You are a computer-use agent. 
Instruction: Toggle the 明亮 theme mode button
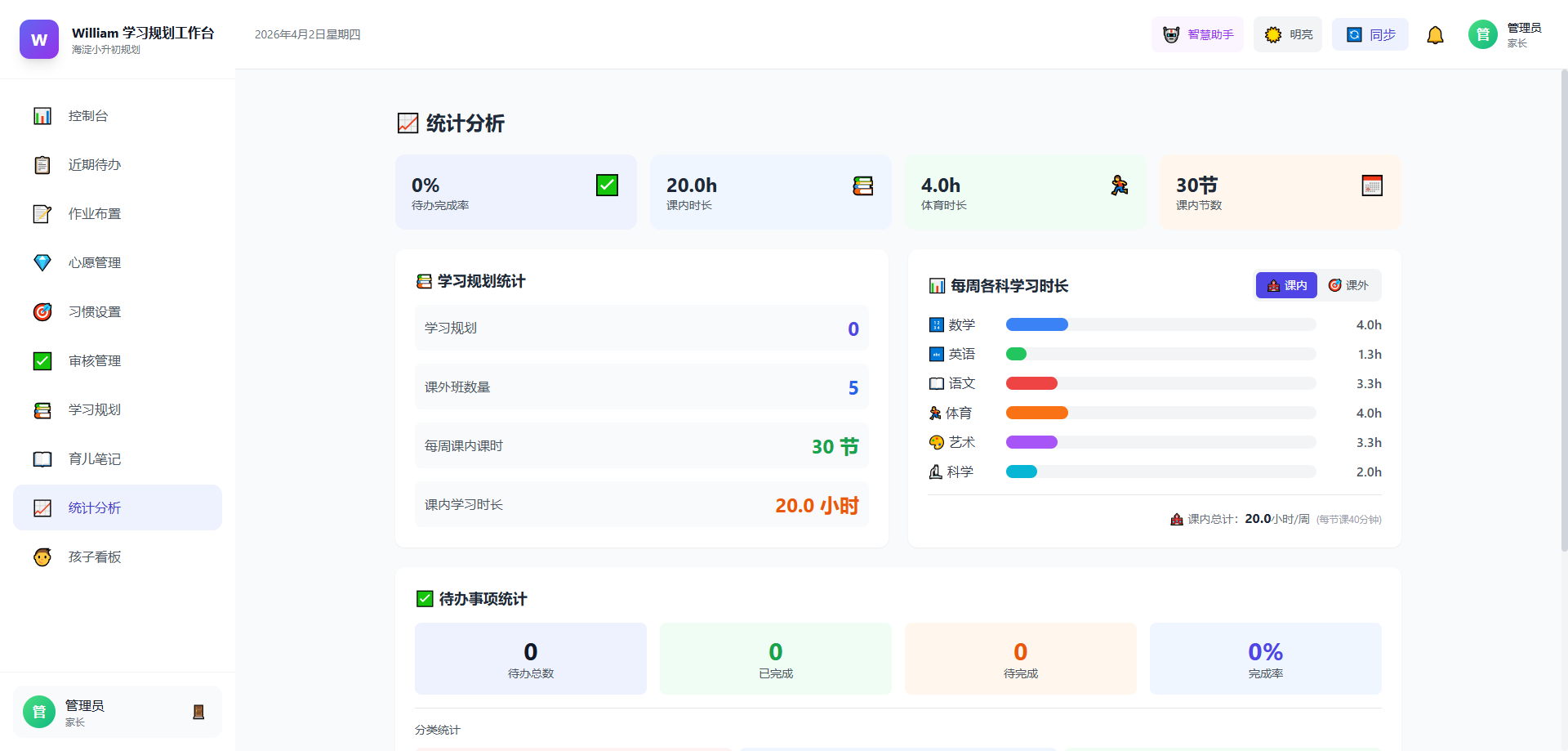(x=1288, y=35)
